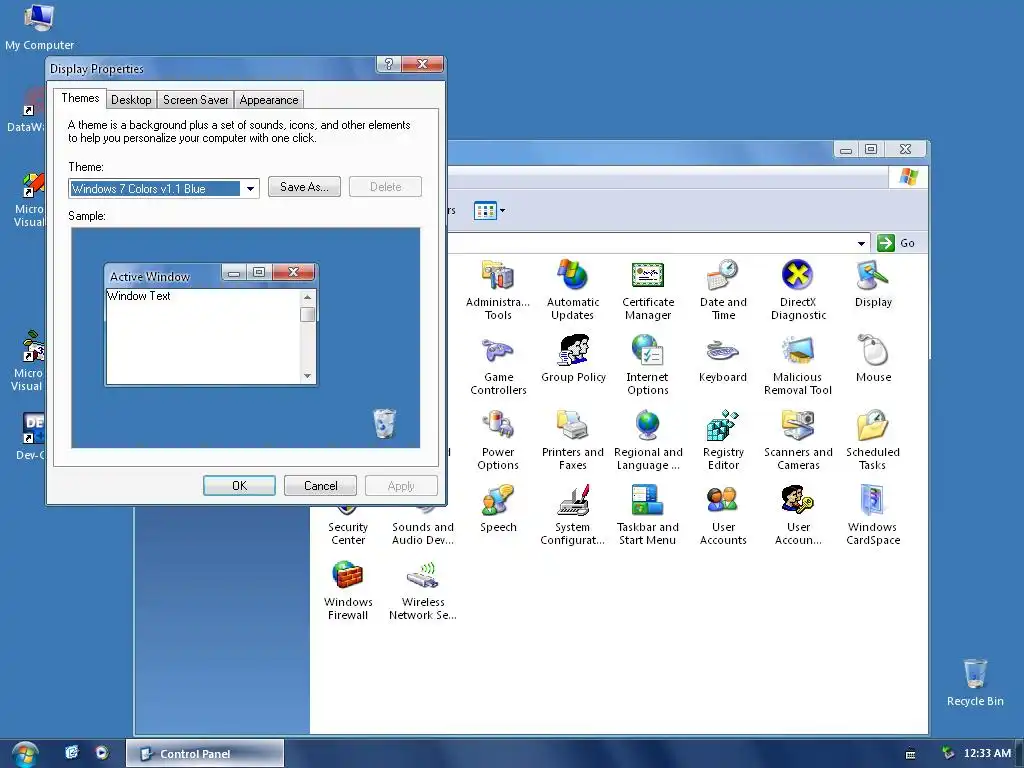
Task: Click Control Panel taskbar button
Action: coord(204,754)
